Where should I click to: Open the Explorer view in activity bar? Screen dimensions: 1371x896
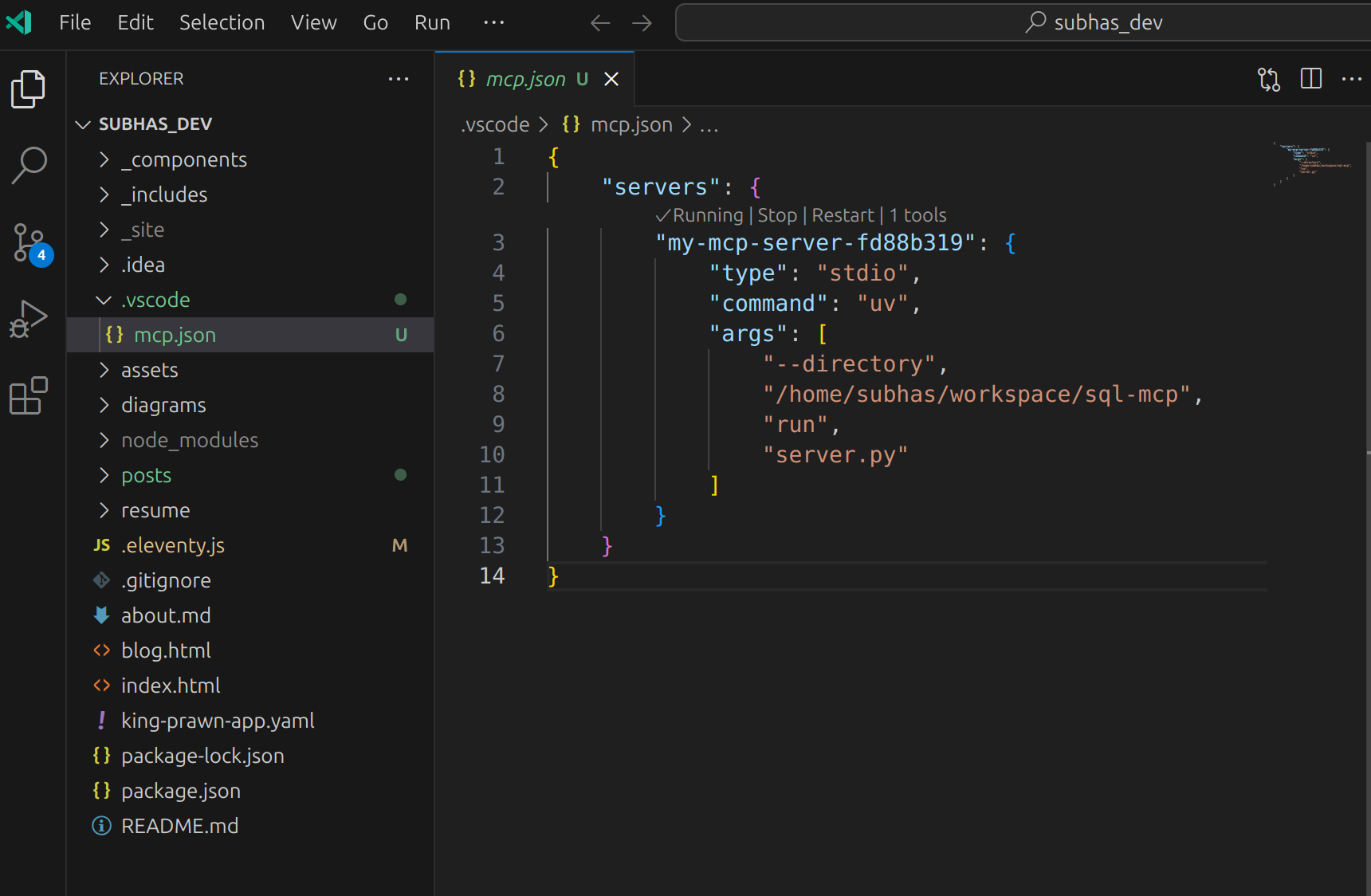pos(29,88)
